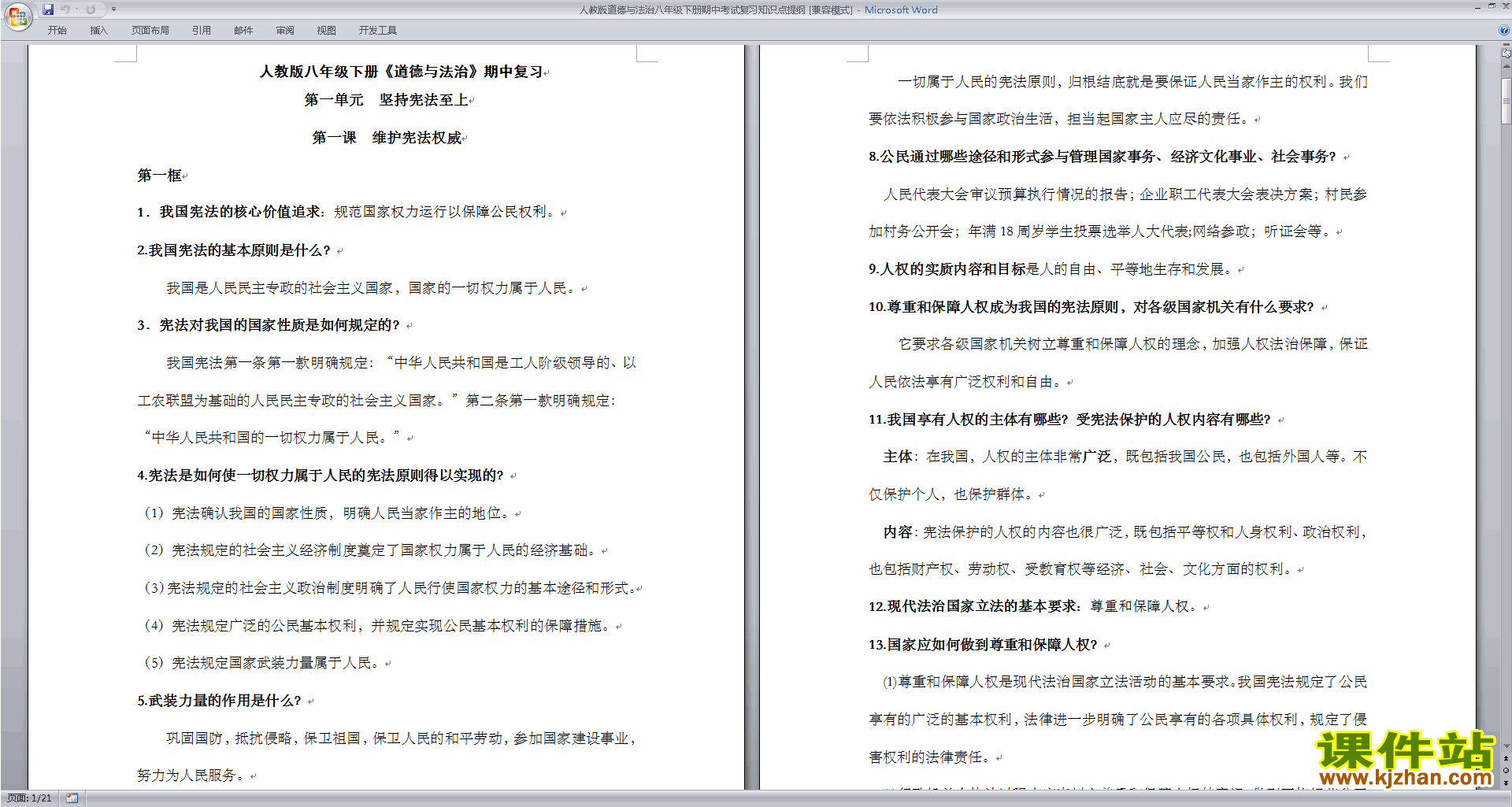This screenshot has height=807, width=1512.
Task: Click the line 努力为人民服务。
Action: point(191,776)
